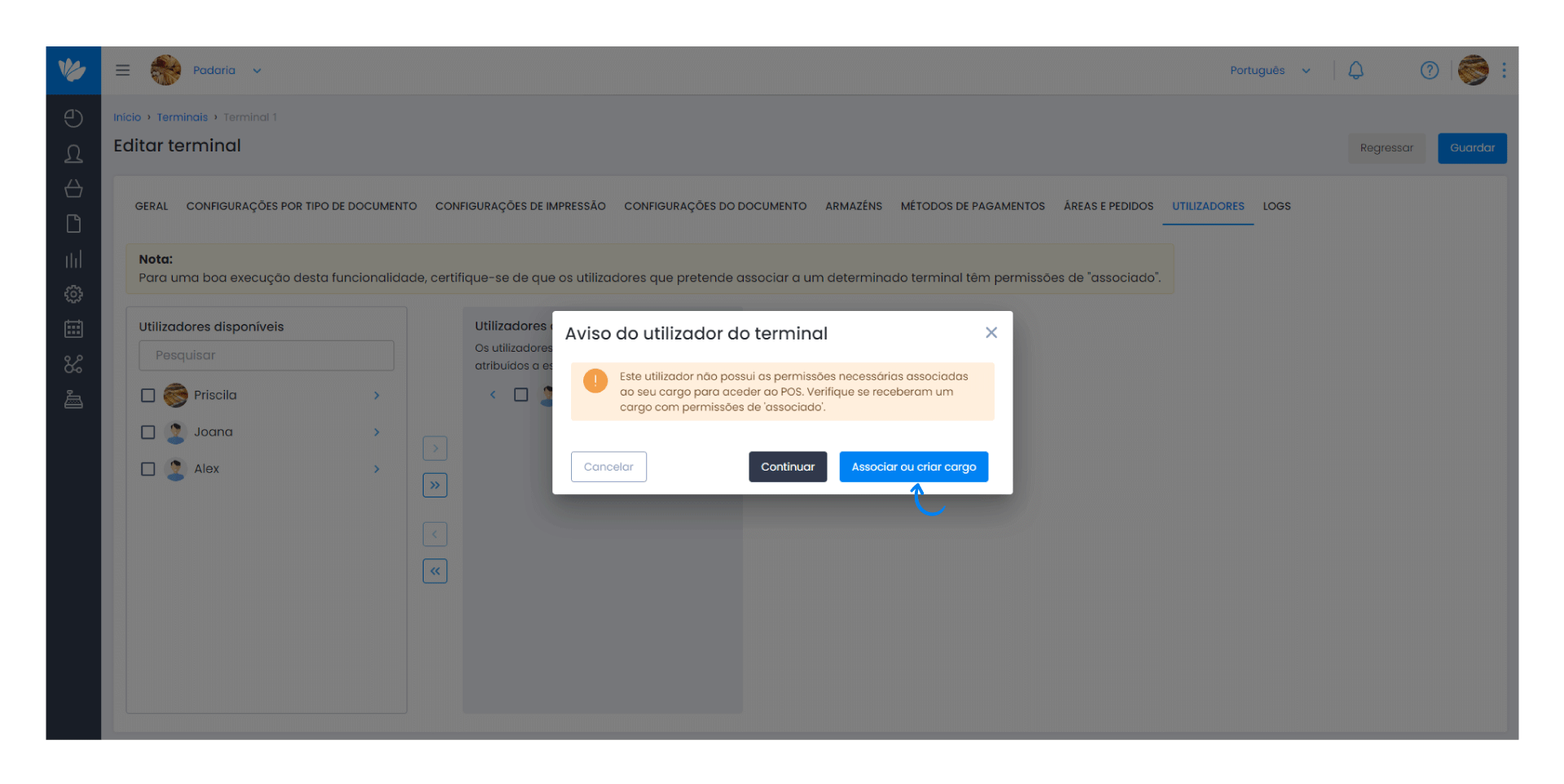
Task: Open the Português language dropdown
Action: click(1270, 70)
